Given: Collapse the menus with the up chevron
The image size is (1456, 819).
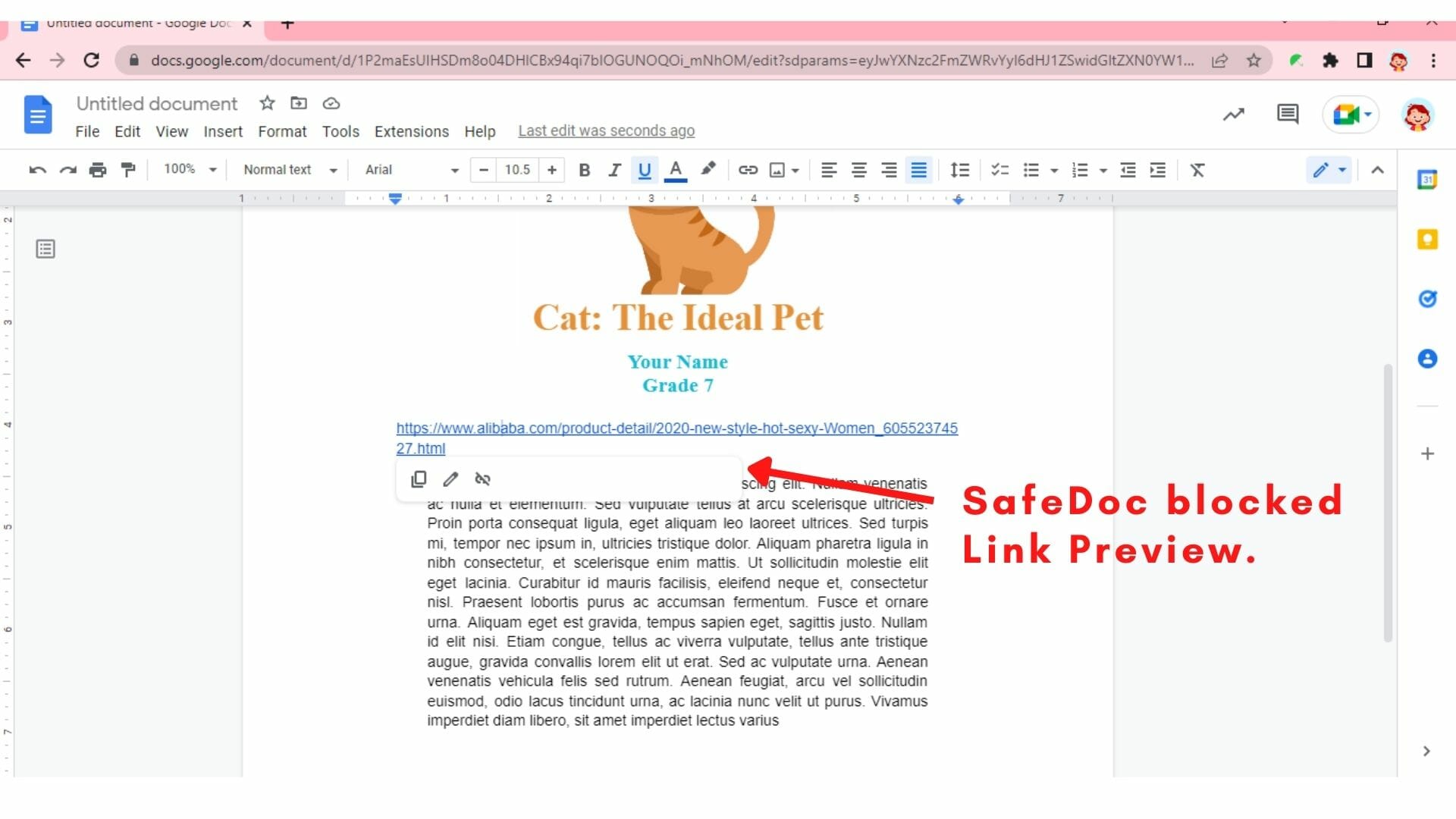Looking at the screenshot, I should pyautogui.click(x=1378, y=170).
